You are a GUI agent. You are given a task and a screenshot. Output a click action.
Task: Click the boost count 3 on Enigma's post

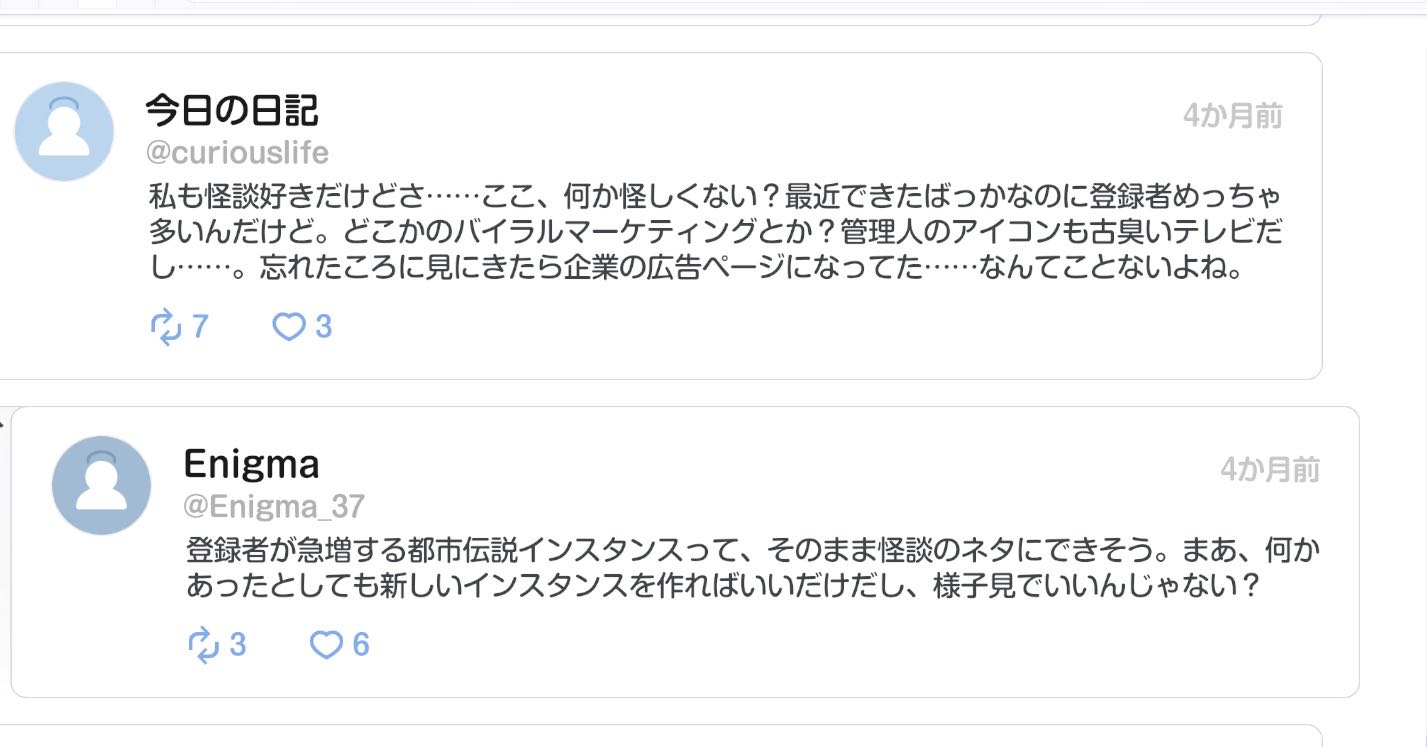pyautogui.click(x=237, y=645)
